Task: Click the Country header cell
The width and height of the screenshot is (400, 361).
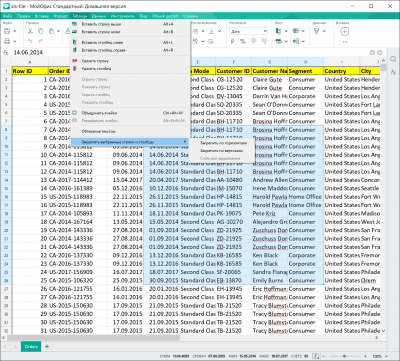Action: (x=342, y=71)
